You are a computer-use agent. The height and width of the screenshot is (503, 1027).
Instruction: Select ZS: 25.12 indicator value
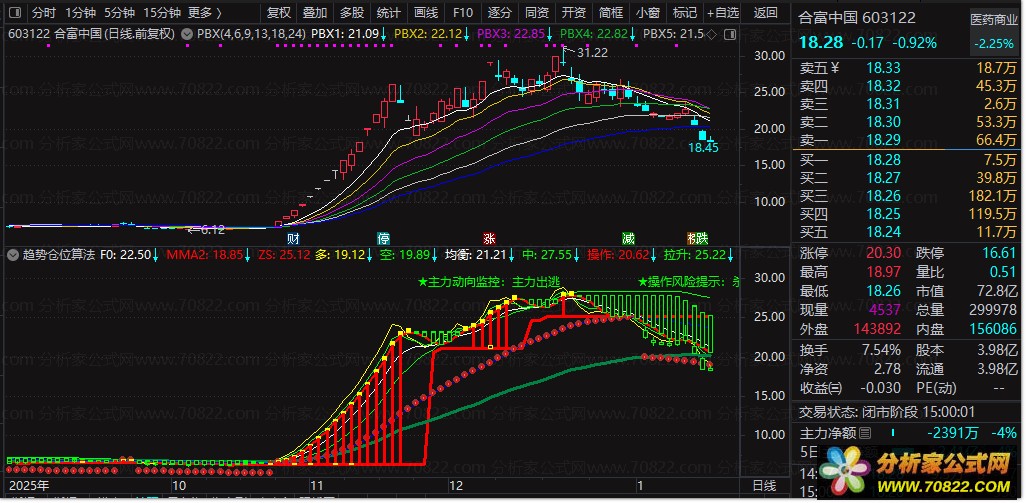point(284,255)
